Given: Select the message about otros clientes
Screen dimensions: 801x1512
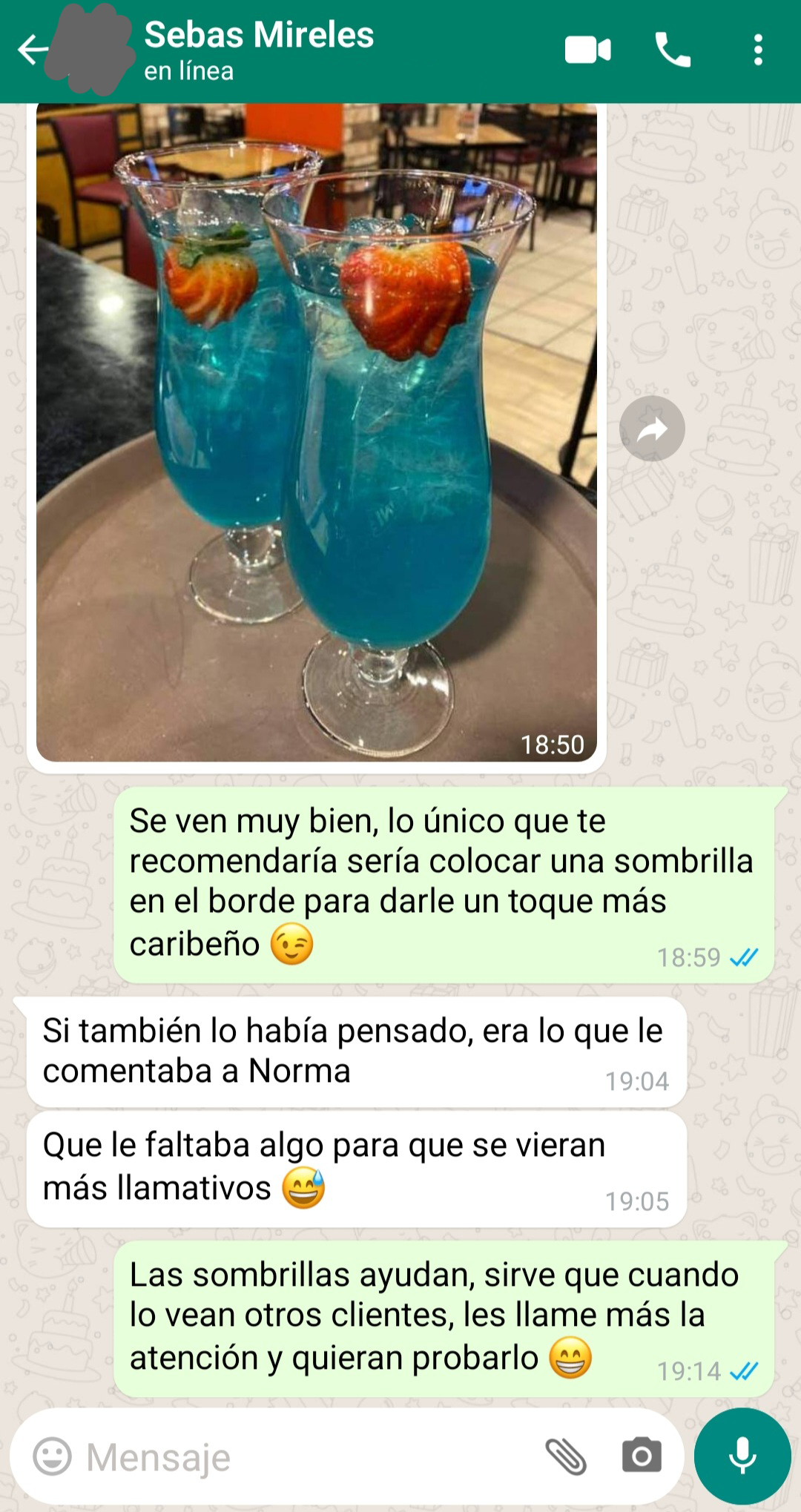Looking at the screenshot, I should pos(444,1318).
